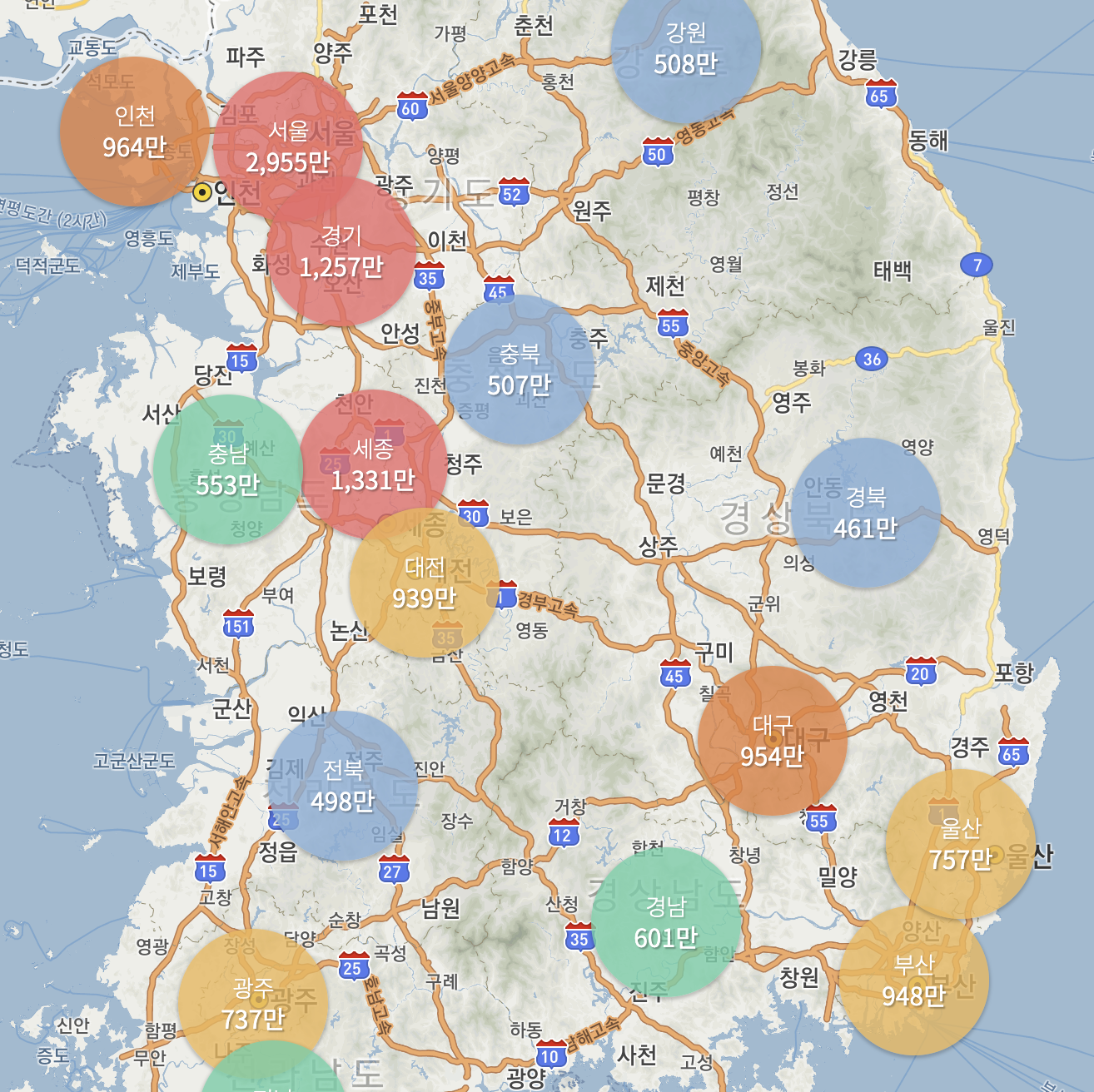Image resolution: width=1094 pixels, height=1092 pixels.
Task: Click the 파주 city label
Action: [x=246, y=57]
